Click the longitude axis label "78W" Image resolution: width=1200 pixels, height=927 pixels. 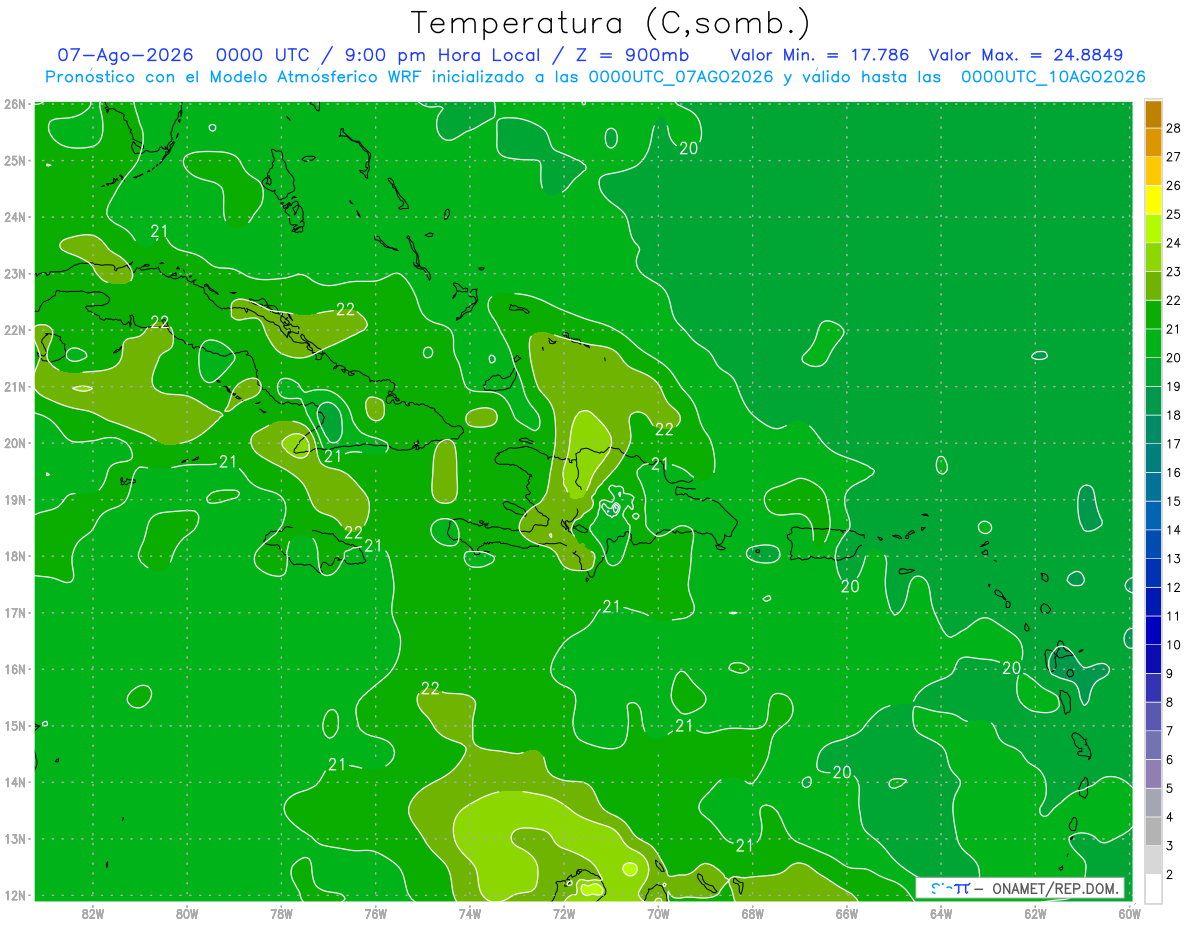click(x=281, y=913)
